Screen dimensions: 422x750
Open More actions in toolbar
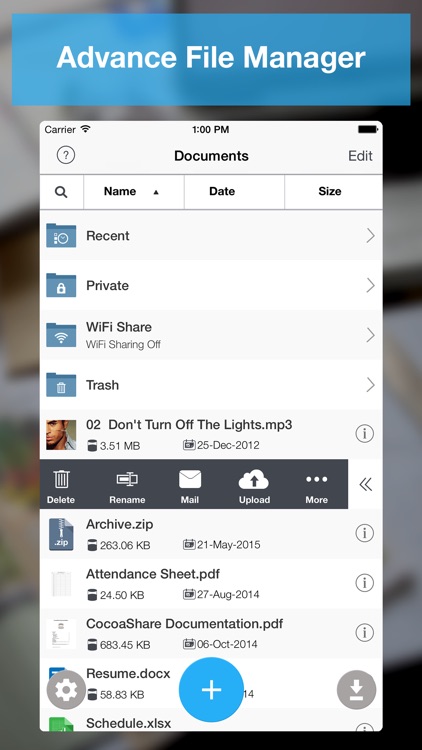(x=317, y=486)
